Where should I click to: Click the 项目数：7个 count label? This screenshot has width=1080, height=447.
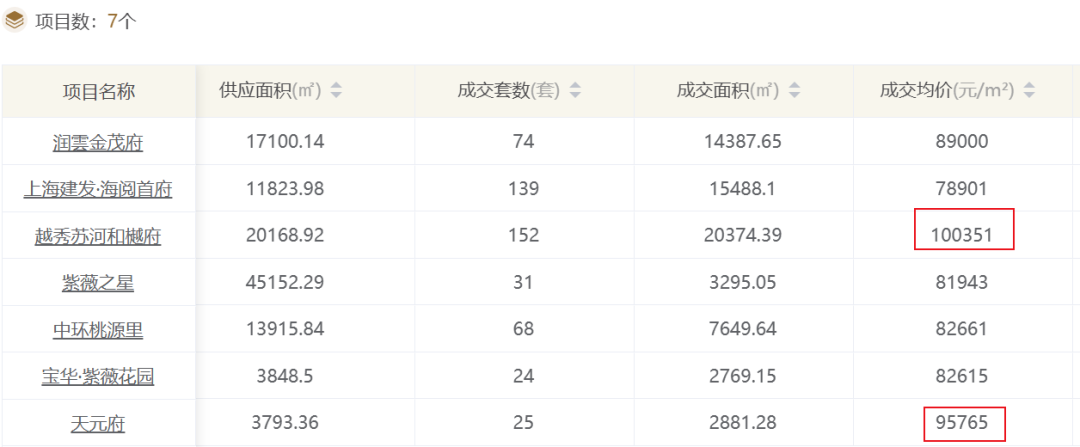85,21
